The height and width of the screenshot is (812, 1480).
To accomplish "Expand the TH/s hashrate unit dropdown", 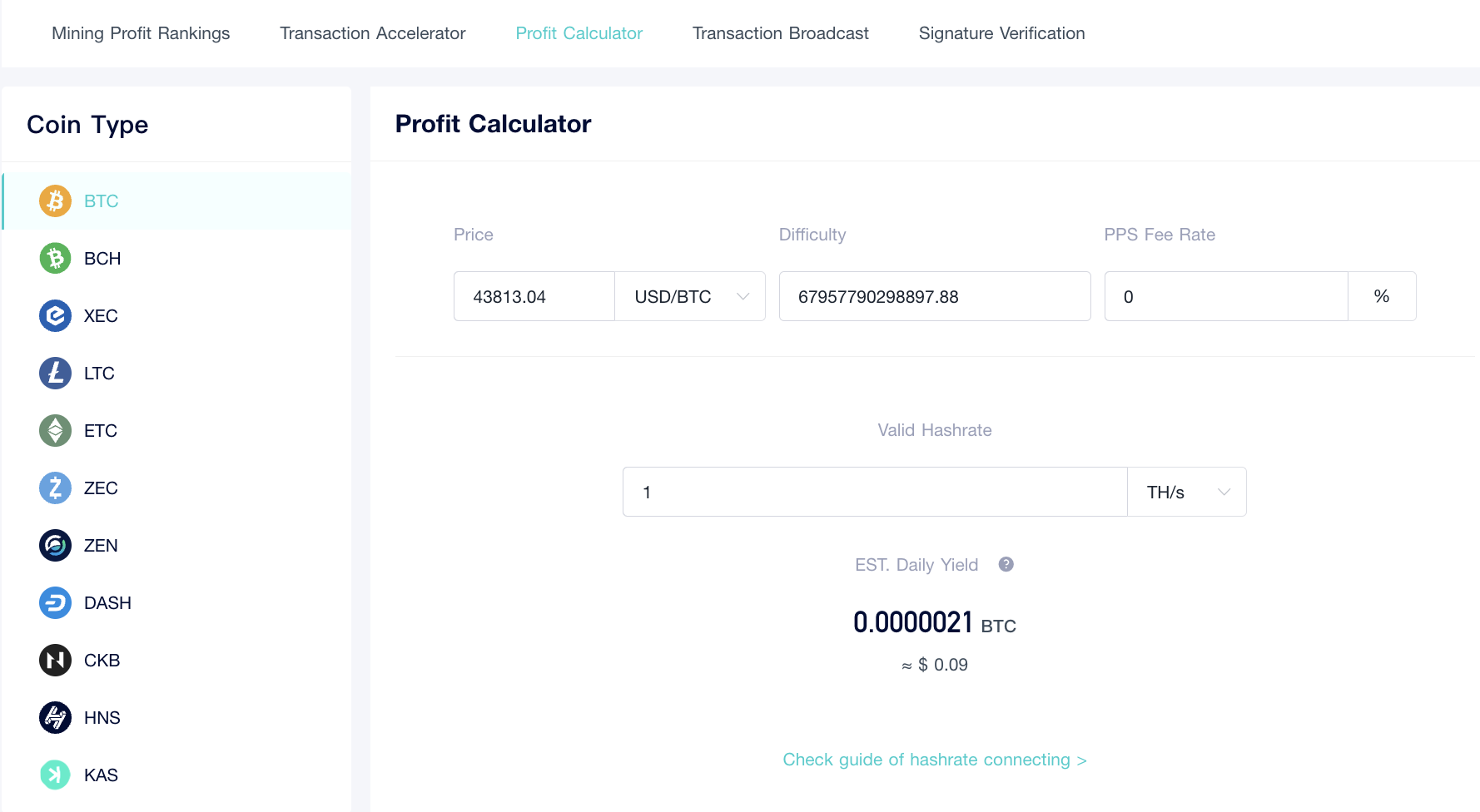I will tap(1187, 492).
